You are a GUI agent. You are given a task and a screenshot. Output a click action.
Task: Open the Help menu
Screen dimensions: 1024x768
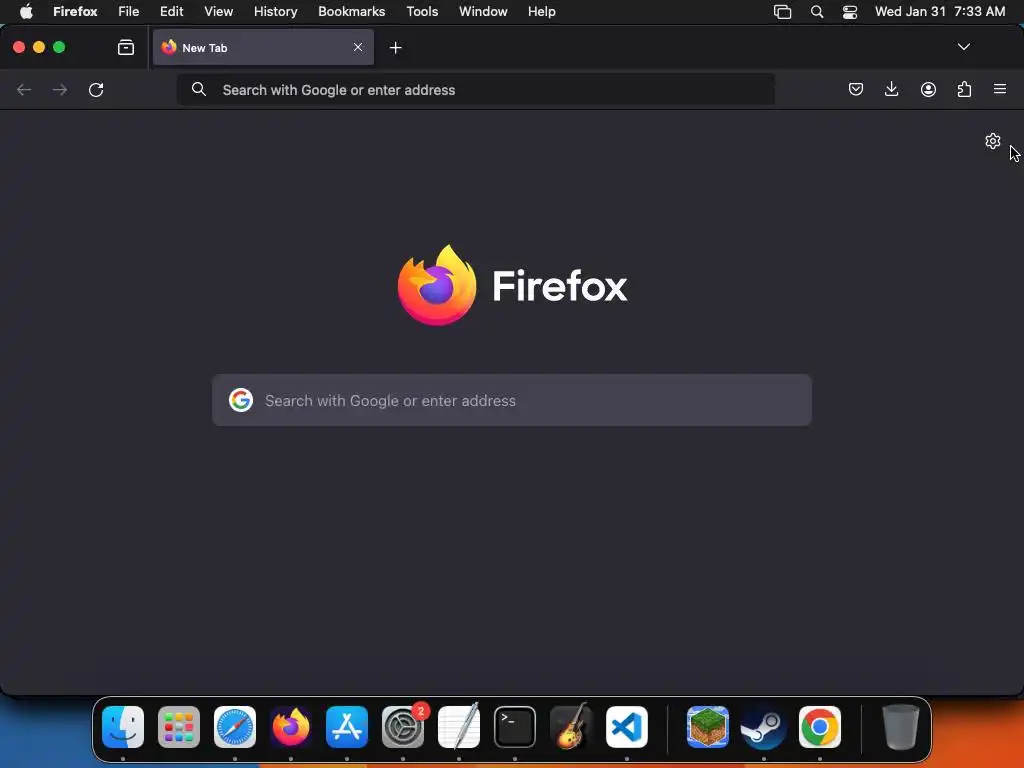[541, 11]
